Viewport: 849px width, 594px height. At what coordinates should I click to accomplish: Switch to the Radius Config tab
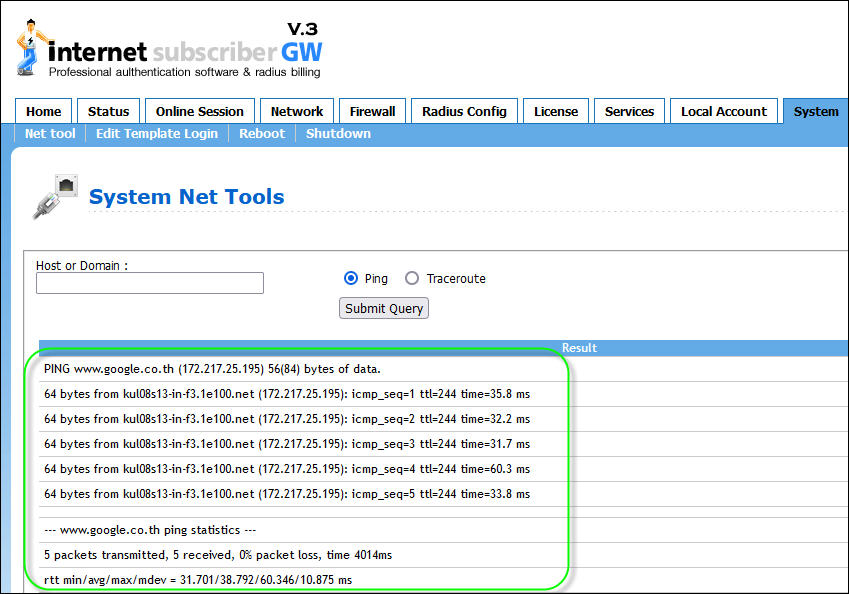[464, 112]
